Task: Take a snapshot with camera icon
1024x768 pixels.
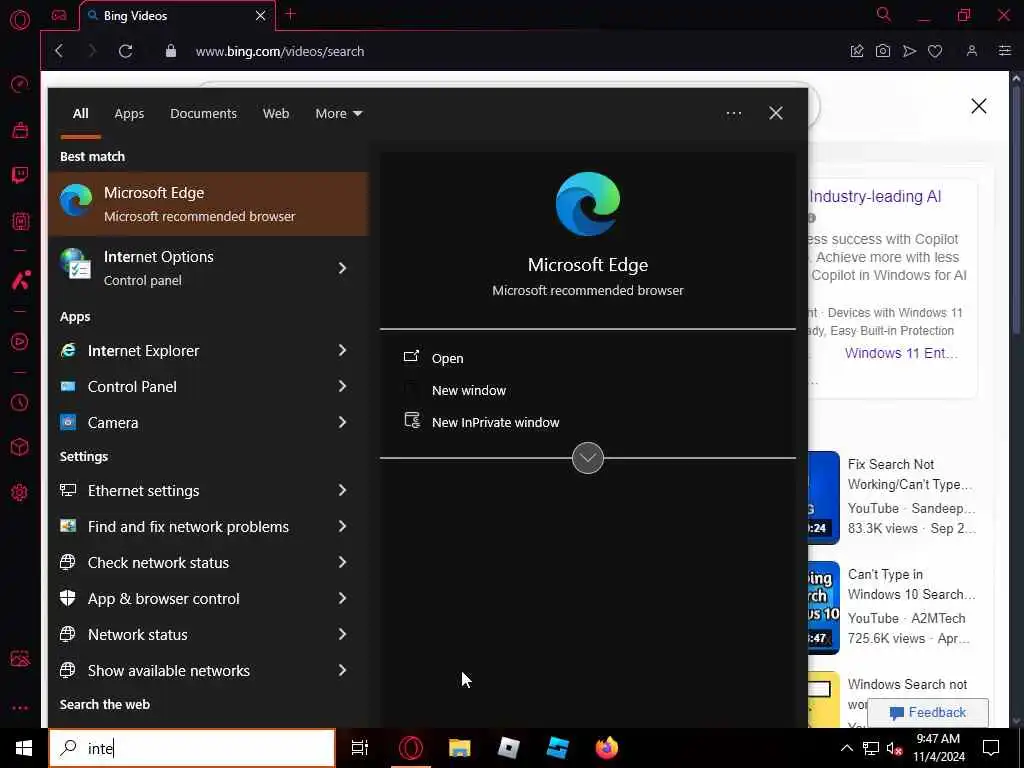Action: tap(883, 51)
